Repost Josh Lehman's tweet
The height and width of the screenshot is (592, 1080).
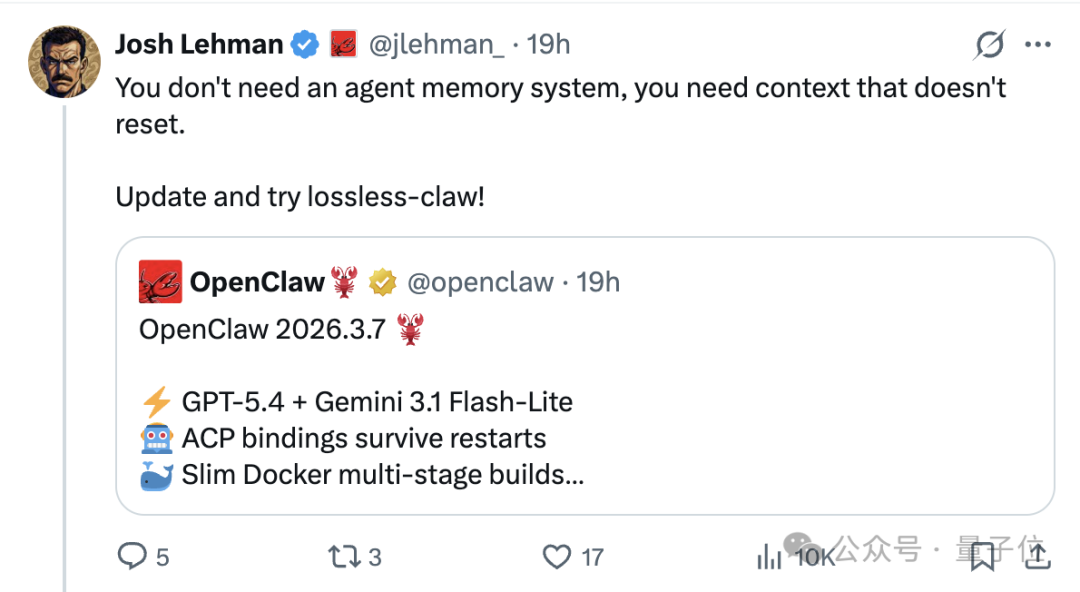(x=344, y=556)
